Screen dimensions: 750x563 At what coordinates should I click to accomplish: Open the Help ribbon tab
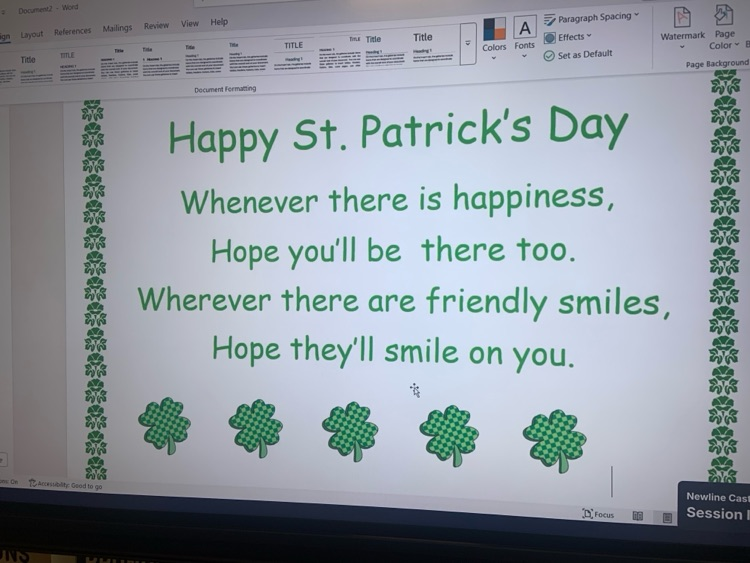pyautogui.click(x=219, y=22)
